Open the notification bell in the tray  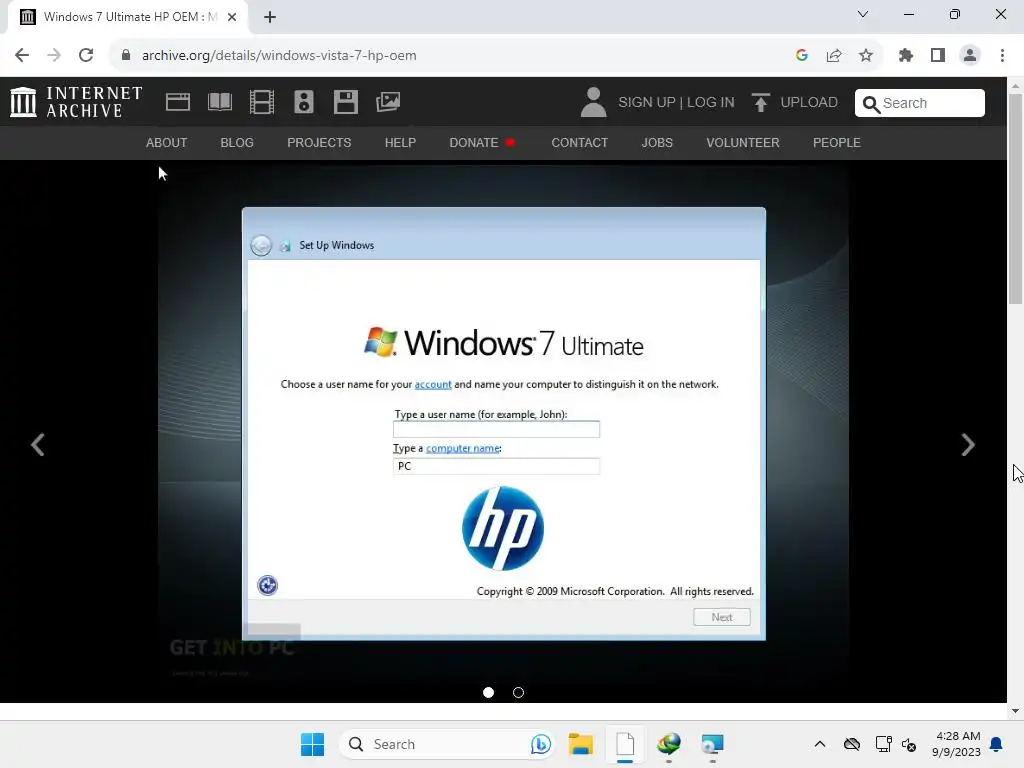(x=997, y=744)
